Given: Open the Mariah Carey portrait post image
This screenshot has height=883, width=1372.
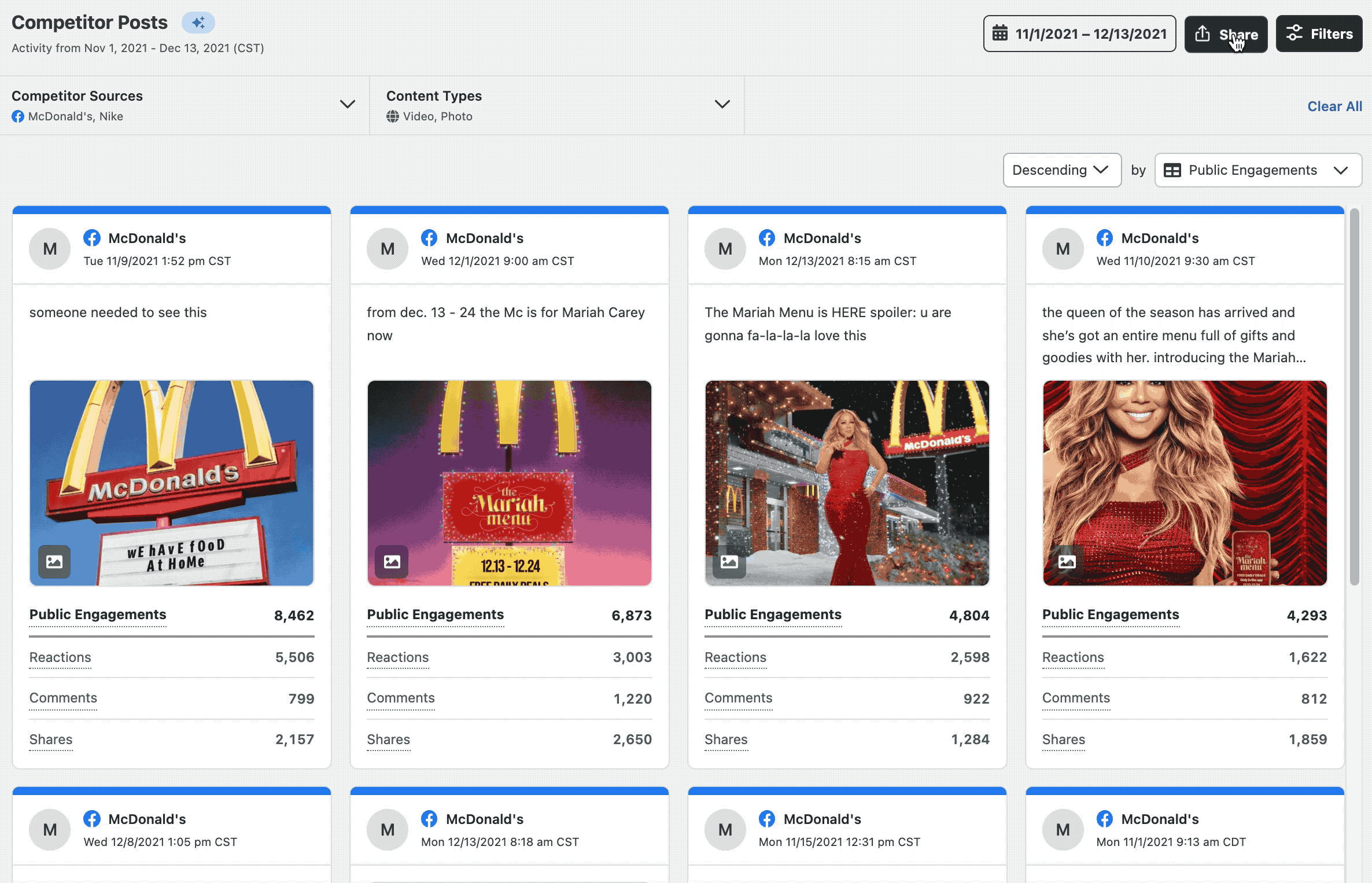Looking at the screenshot, I should tap(1185, 483).
